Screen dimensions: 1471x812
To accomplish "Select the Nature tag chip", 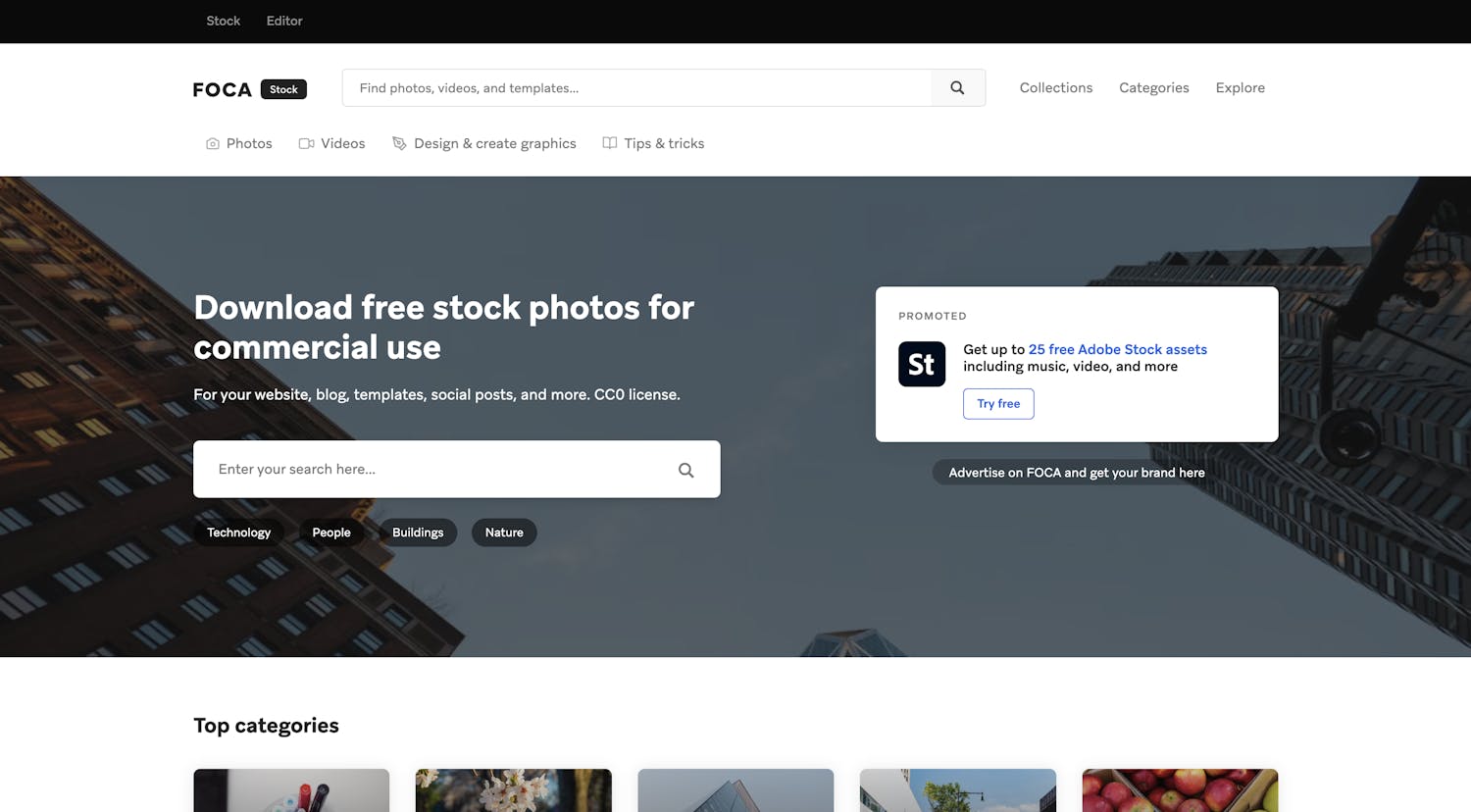I will (504, 533).
